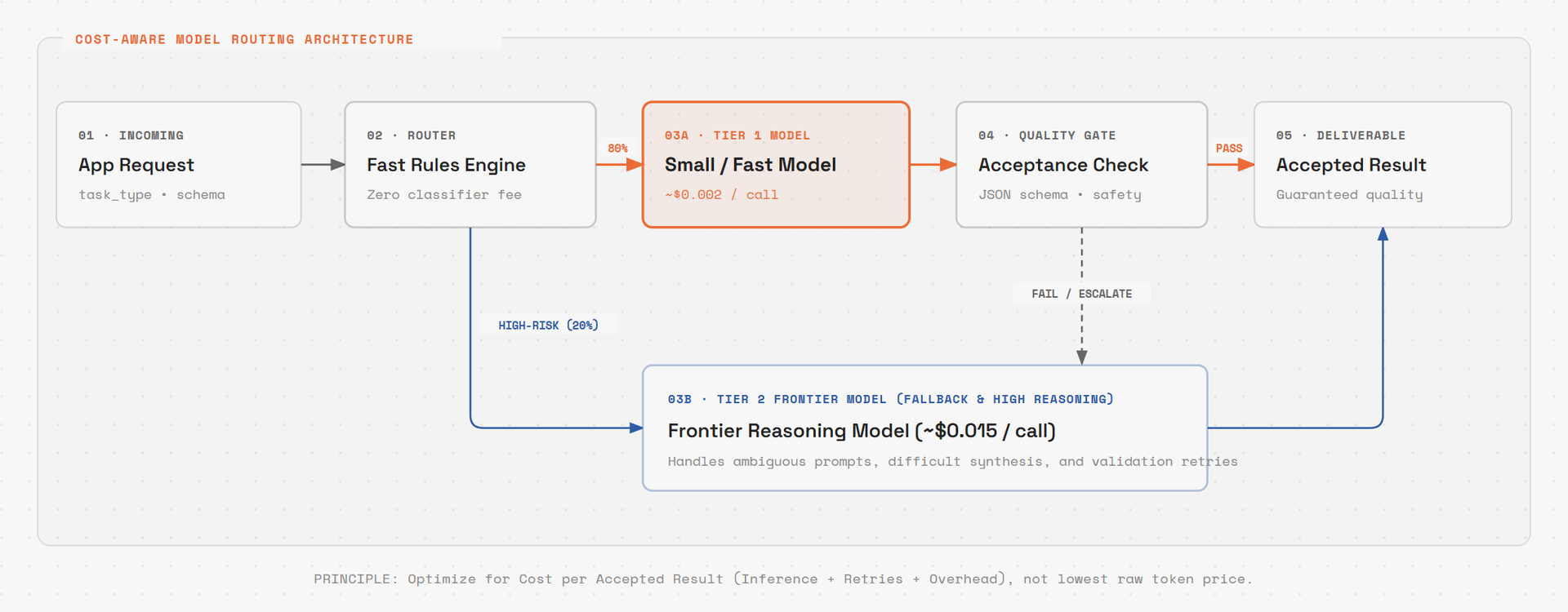Select the "Acceptance Check" heading

(1063, 165)
